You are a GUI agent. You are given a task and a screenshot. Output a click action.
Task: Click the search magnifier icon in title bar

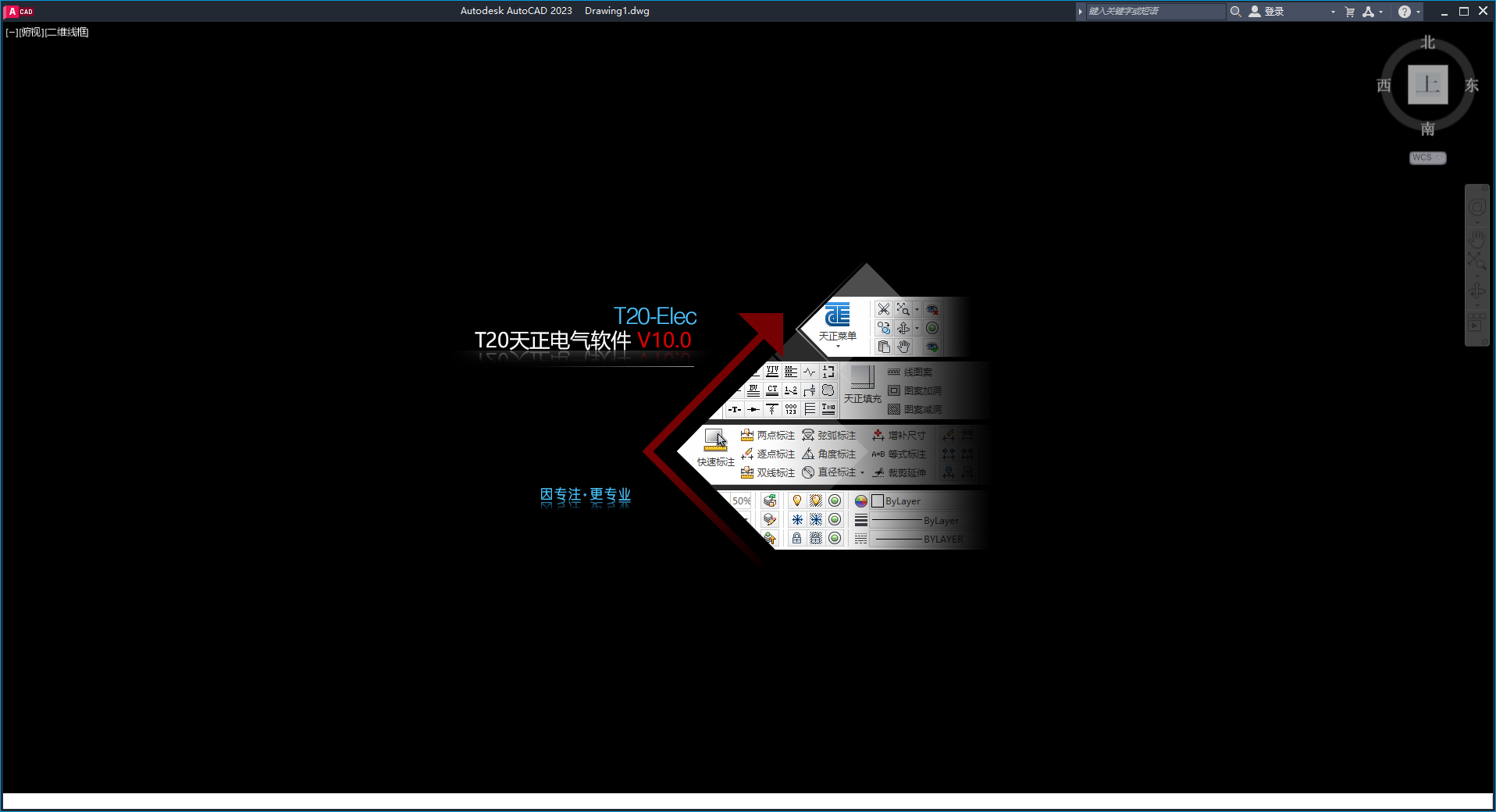1235,11
